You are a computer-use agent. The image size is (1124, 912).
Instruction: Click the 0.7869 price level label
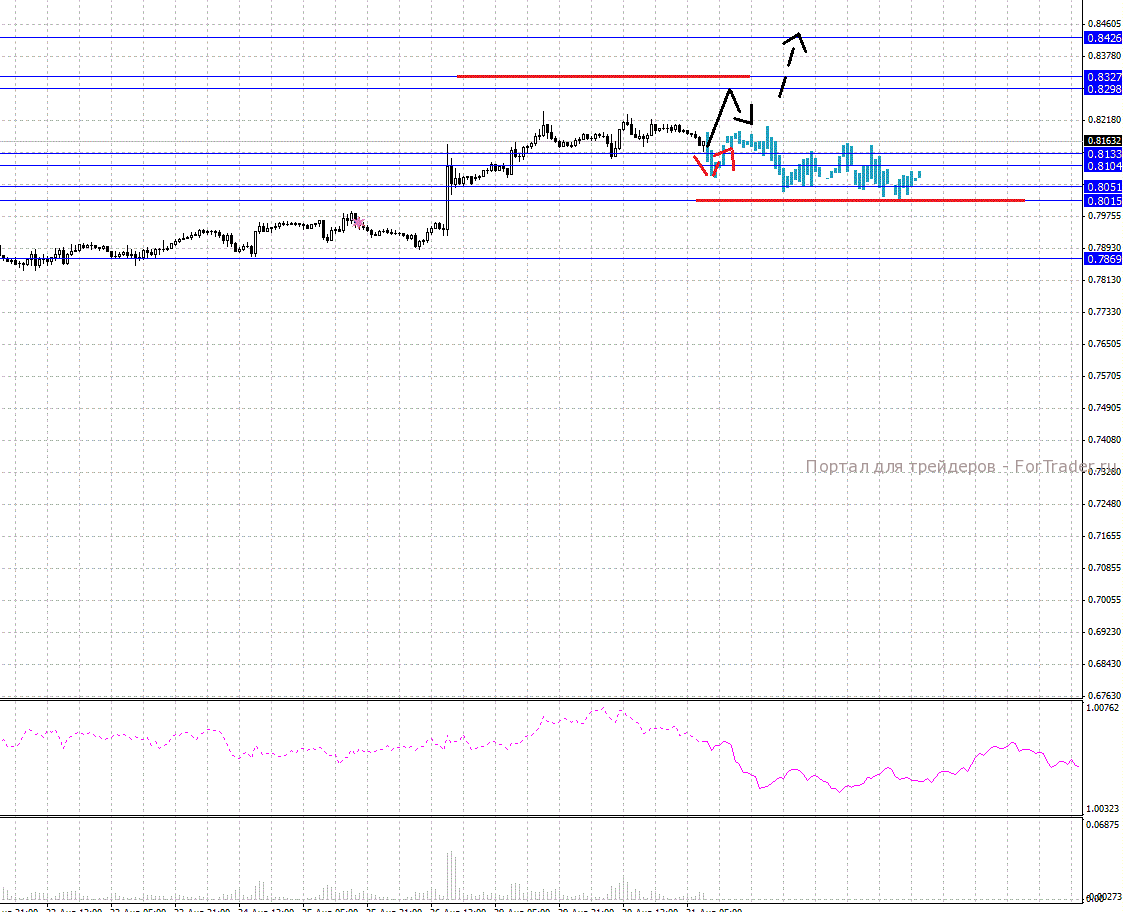tap(1103, 259)
